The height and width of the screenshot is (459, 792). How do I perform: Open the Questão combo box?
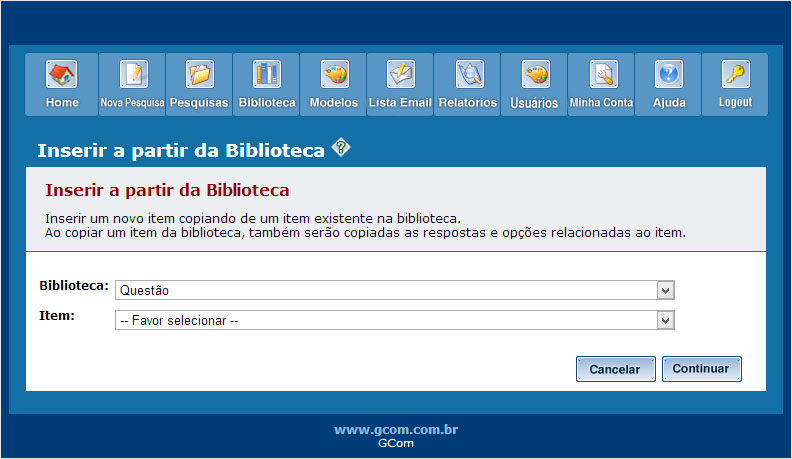tap(395, 290)
